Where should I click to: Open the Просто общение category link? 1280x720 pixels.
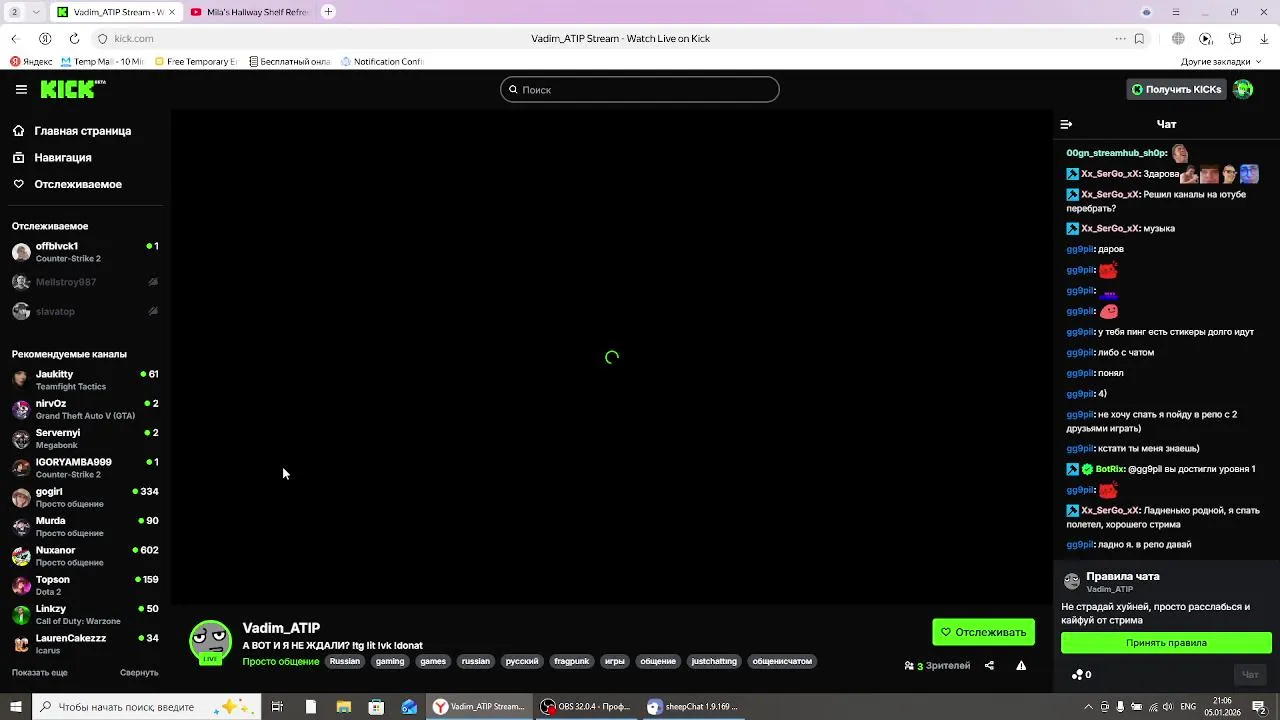(281, 661)
